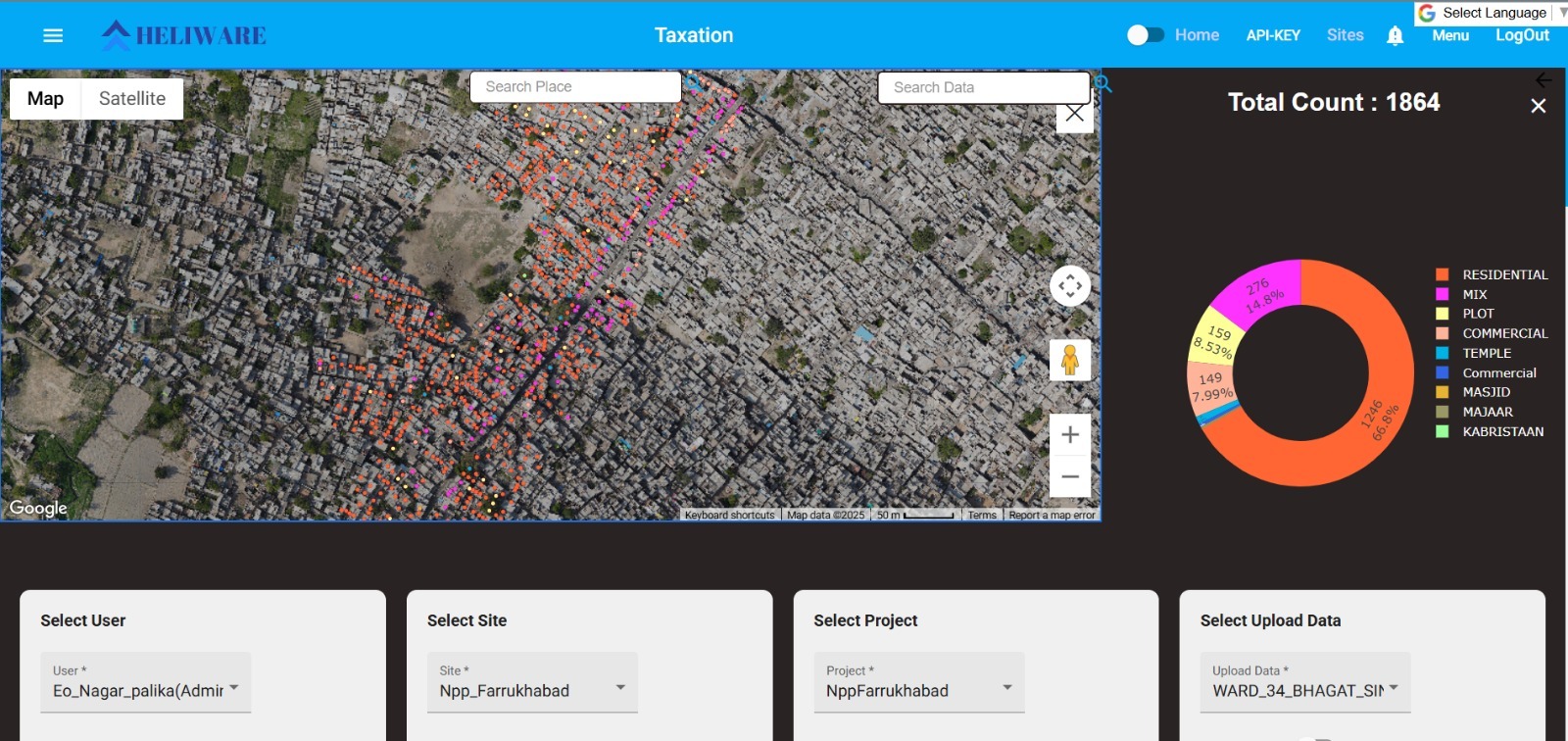The height and width of the screenshot is (741, 1568).
Task: Toggle KABRISTAAN legend entry in the chart
Action: click(1490, 431)
